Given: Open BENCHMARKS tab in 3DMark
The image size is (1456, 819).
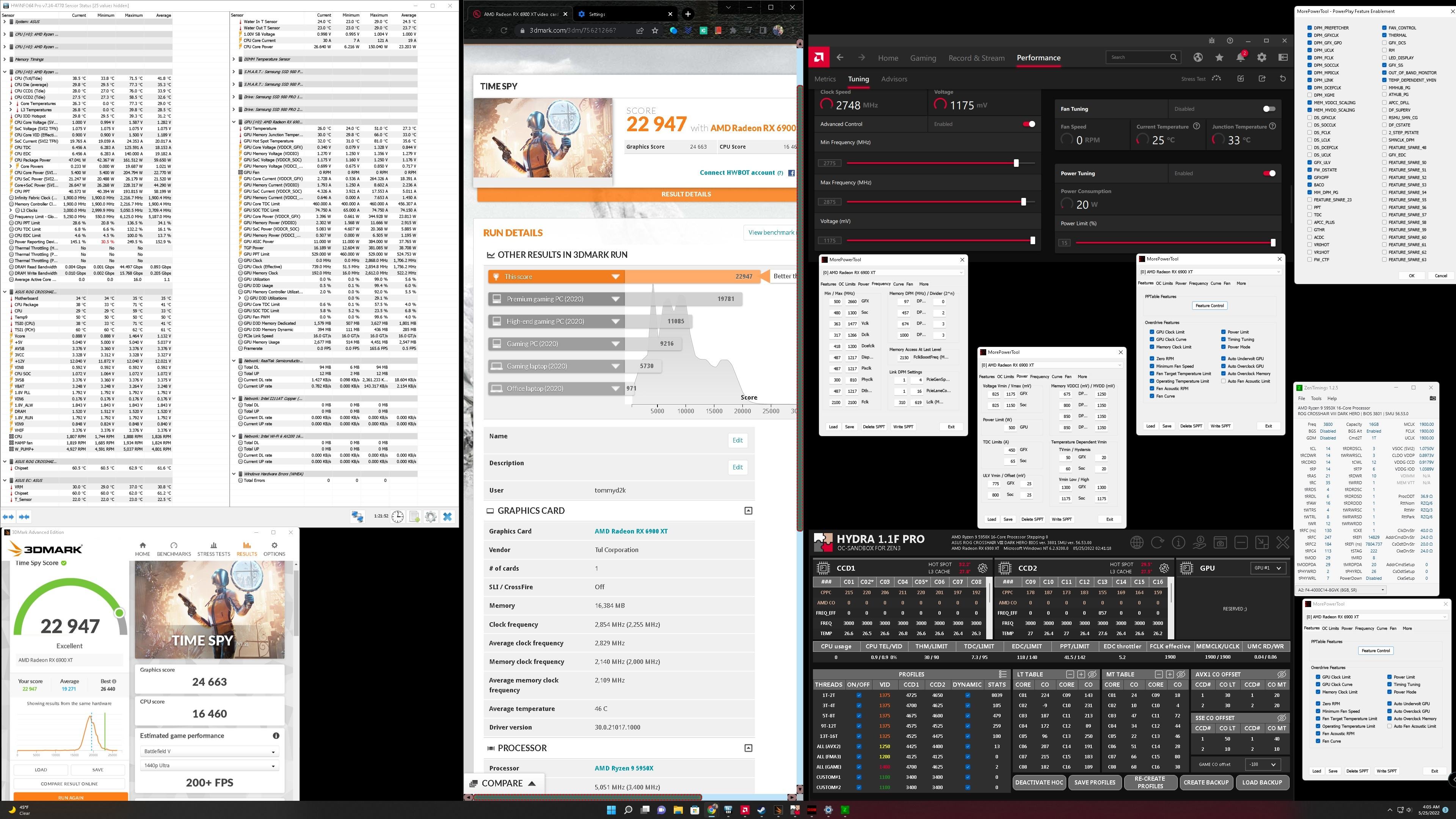Looking at the screenshot, I should coord(174,549).
